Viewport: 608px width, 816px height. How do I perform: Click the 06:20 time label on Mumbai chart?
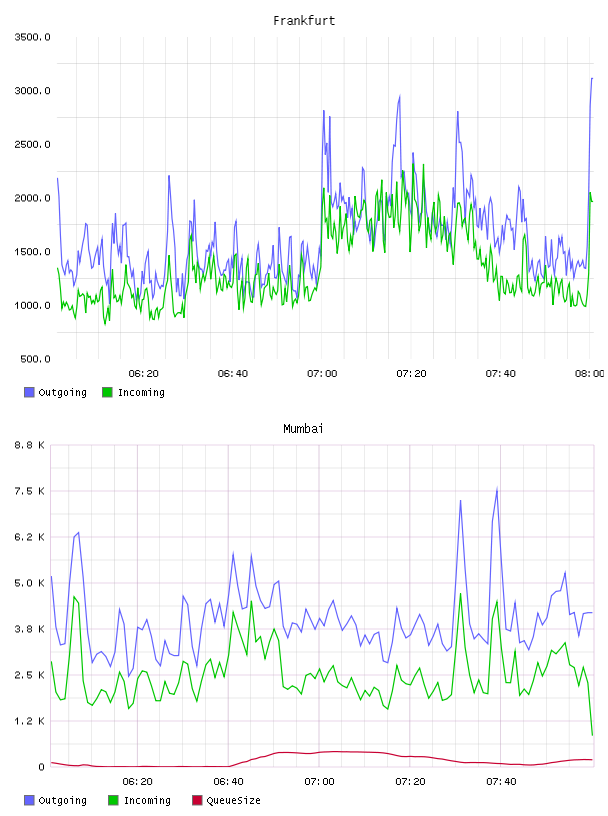137,782
